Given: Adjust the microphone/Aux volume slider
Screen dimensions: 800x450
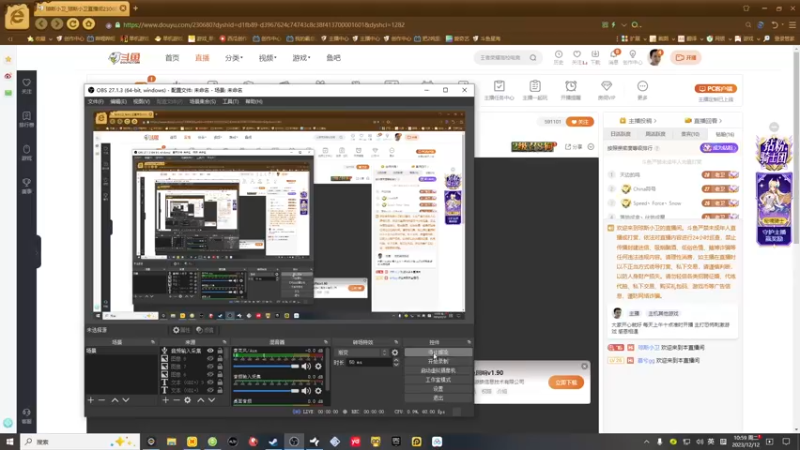Looking at the screenshot, I should (x=266, y=366).
